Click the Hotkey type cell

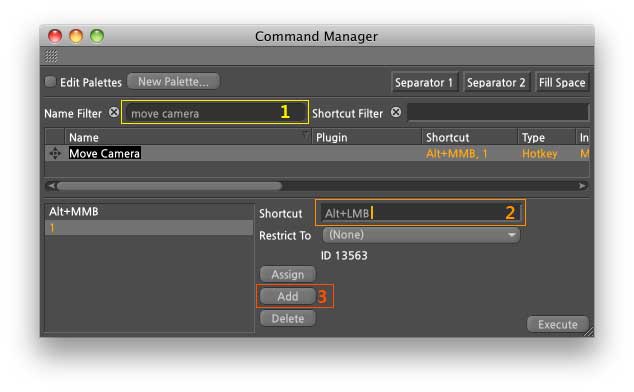pyautogui.click(x=539, y=154)
